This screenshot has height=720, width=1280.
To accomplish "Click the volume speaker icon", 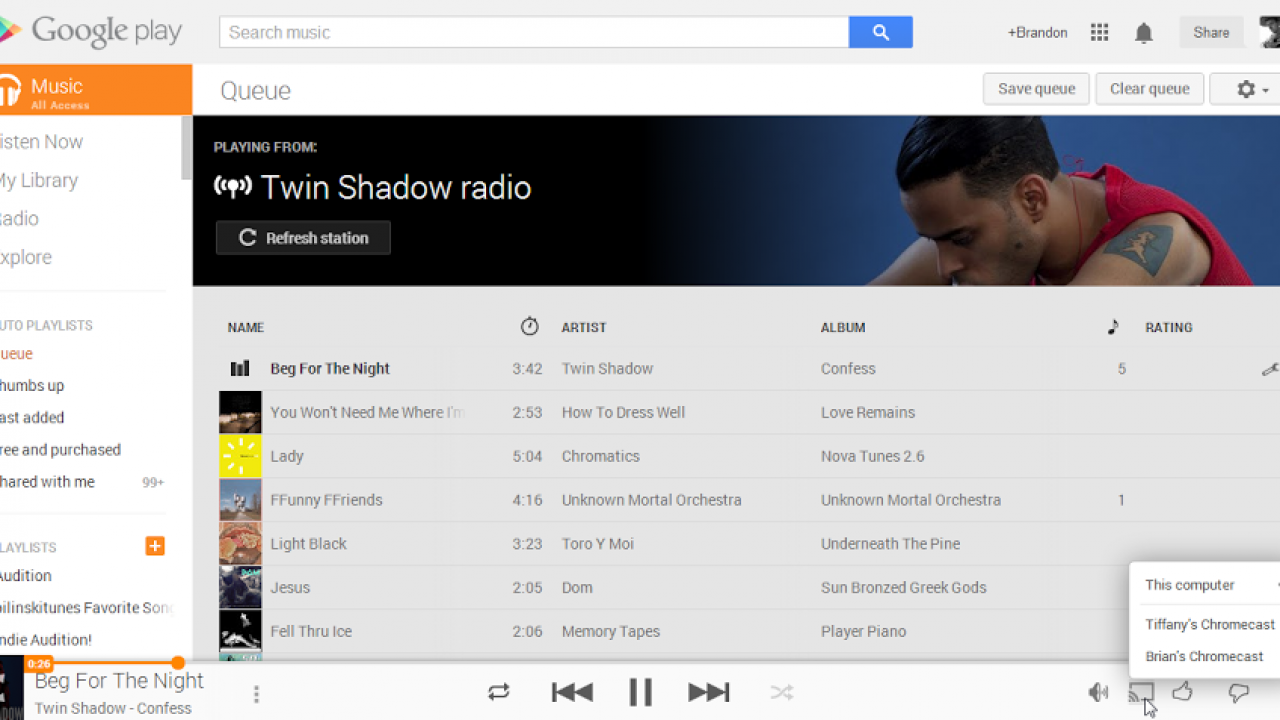I will [1098, 692].
